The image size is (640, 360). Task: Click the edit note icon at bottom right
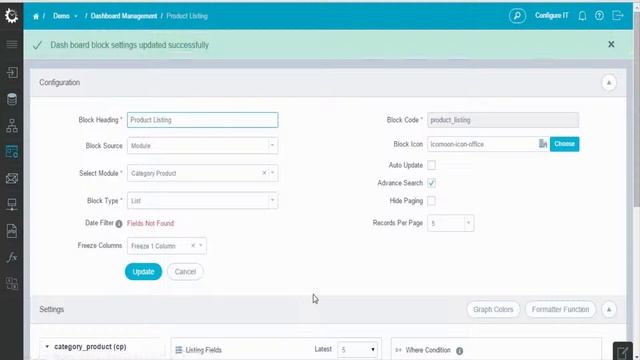pyautogui.click(x=622, y=351)
